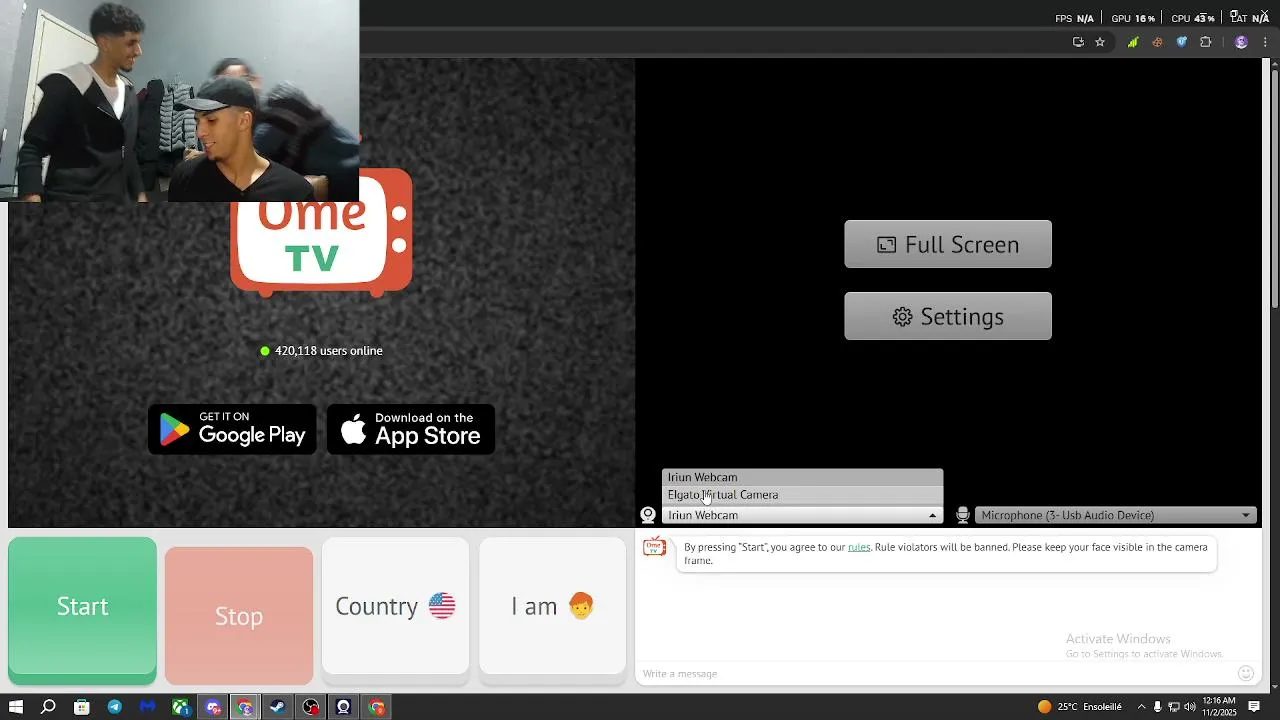Open Windows taskbar search
1280x720 pixels.
pos(48,707)
